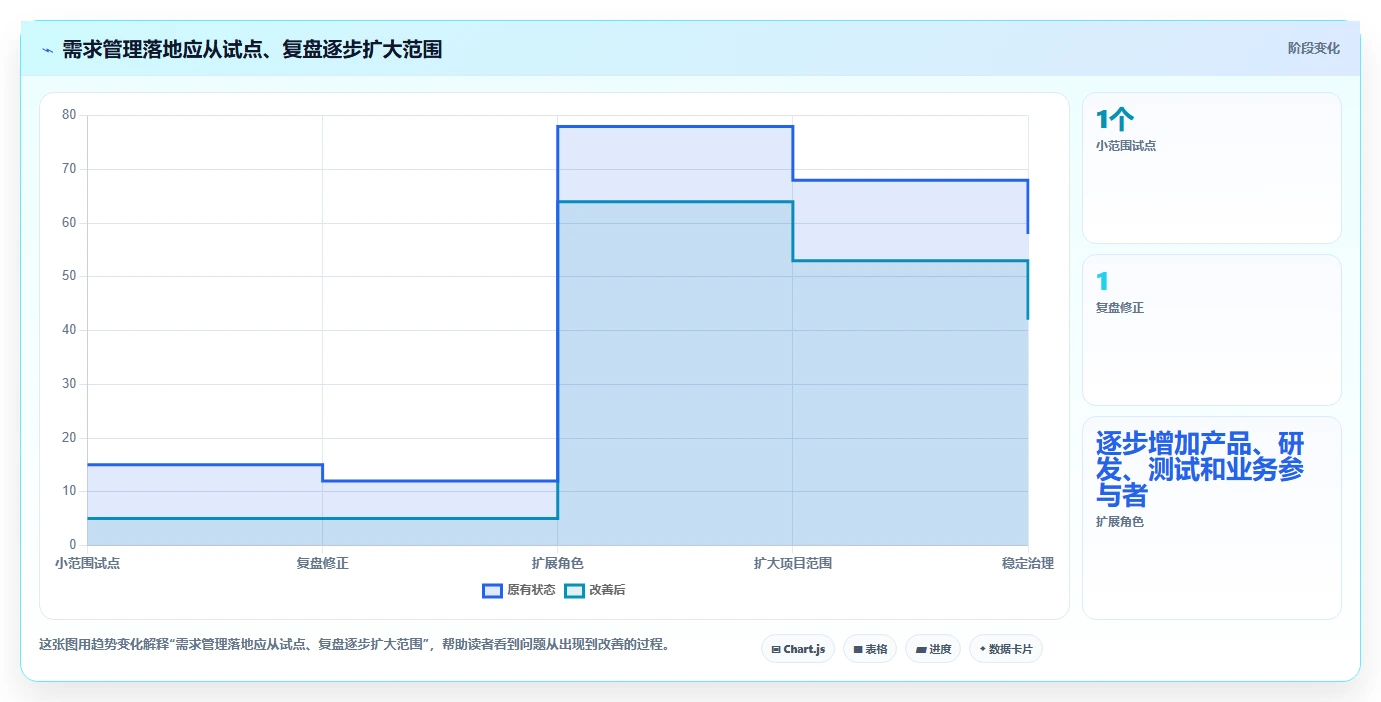1381x702 pixels.
Task: Click the lightning icon beside the title
Action: pyautogui.click(x=48, y=50)
